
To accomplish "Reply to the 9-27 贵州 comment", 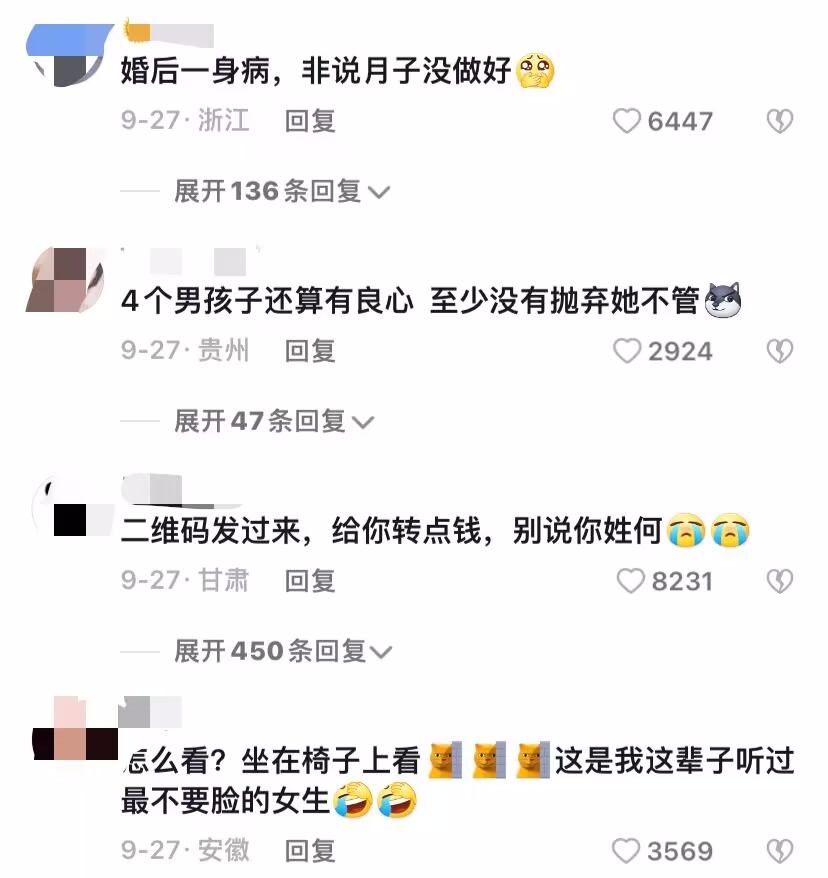I will (x=310, y=351).
